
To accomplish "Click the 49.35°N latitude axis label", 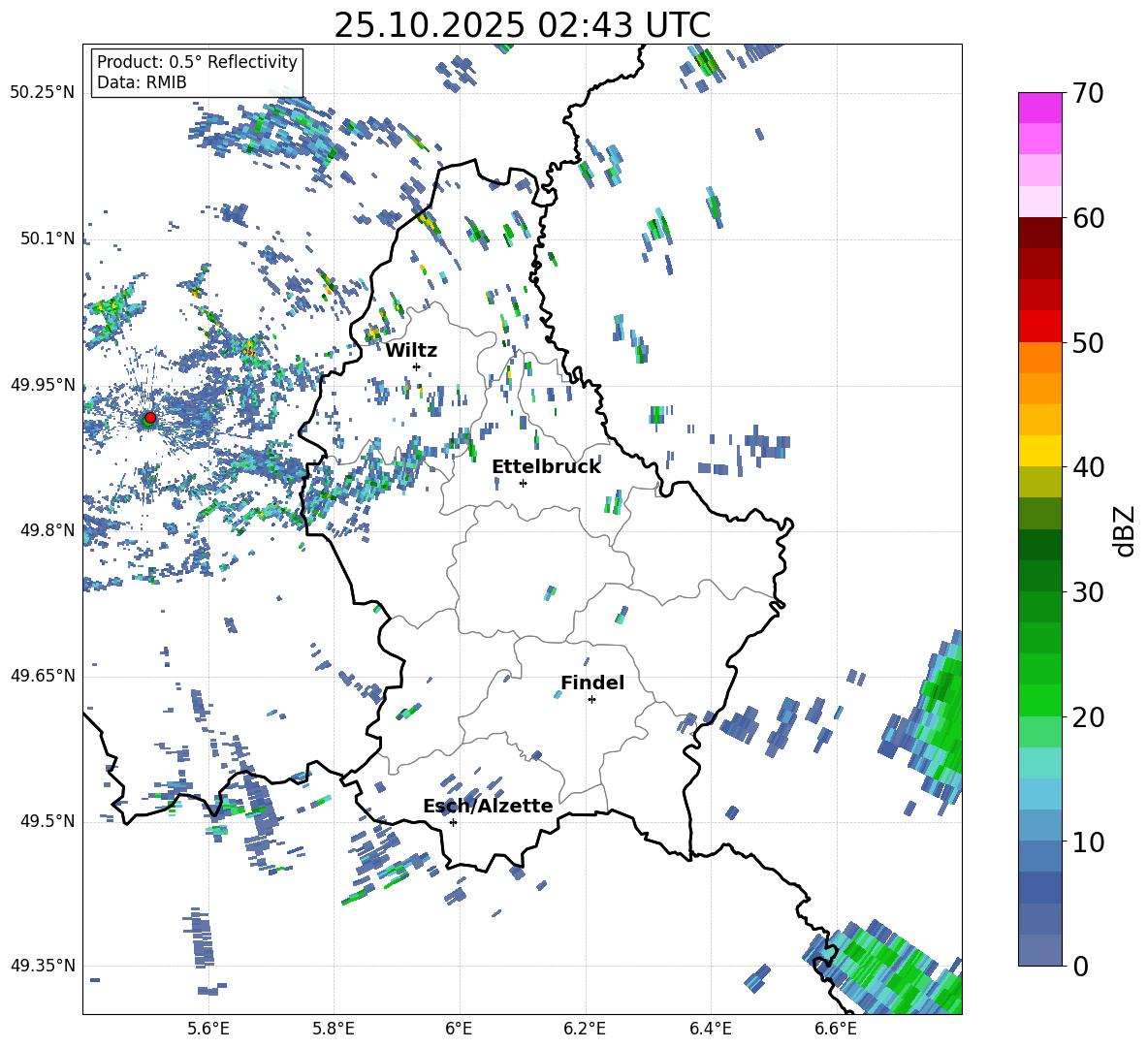I will (x=43, y=966).
